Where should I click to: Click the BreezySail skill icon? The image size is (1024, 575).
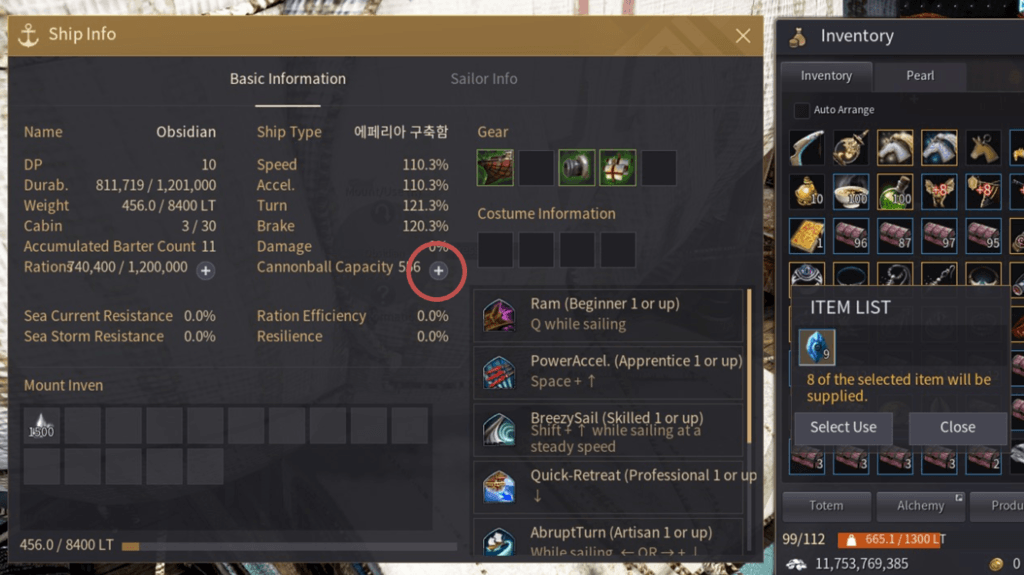point(499,429)
